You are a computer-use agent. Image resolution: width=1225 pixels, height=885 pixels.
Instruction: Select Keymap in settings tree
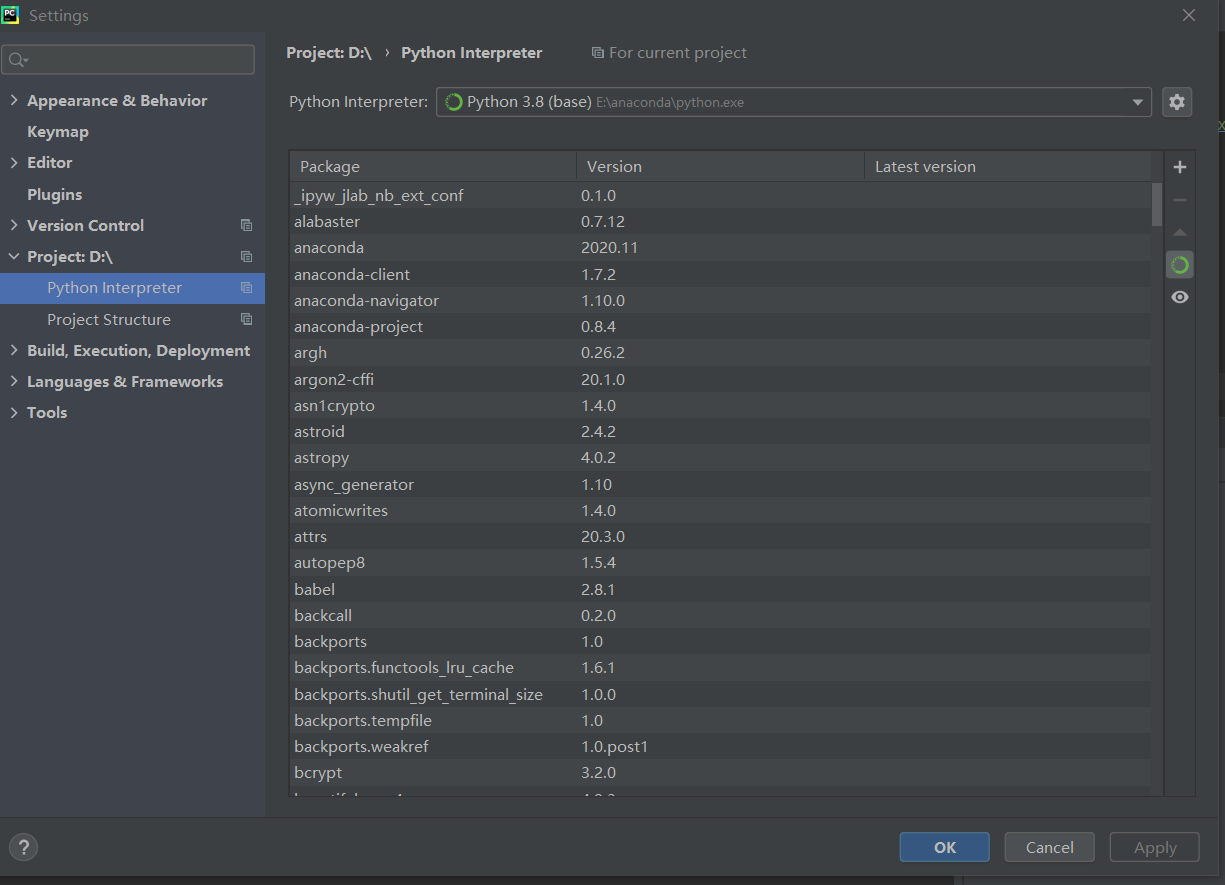tap(58, 131)
